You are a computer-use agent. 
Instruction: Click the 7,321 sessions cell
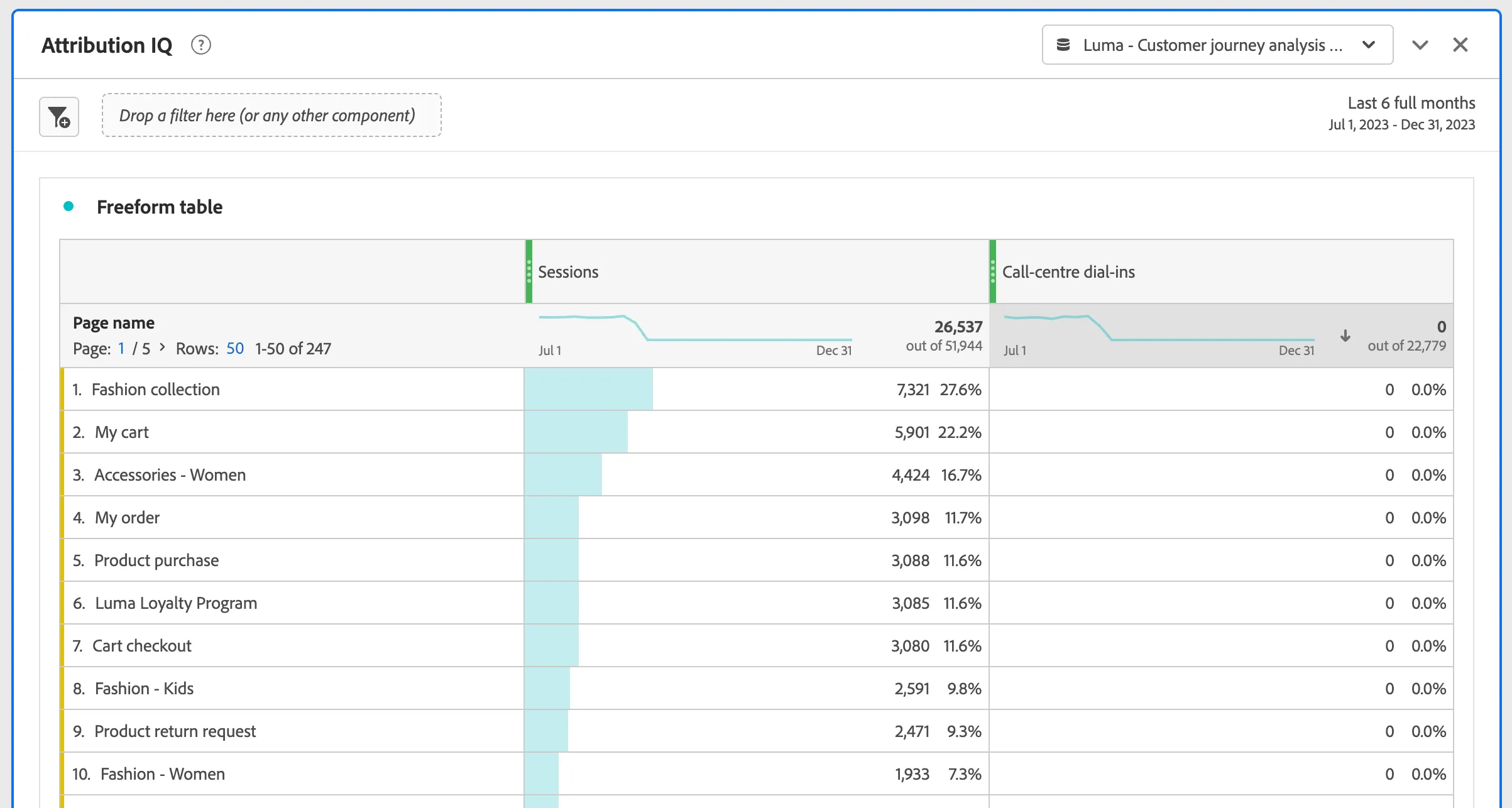(757, 390)
